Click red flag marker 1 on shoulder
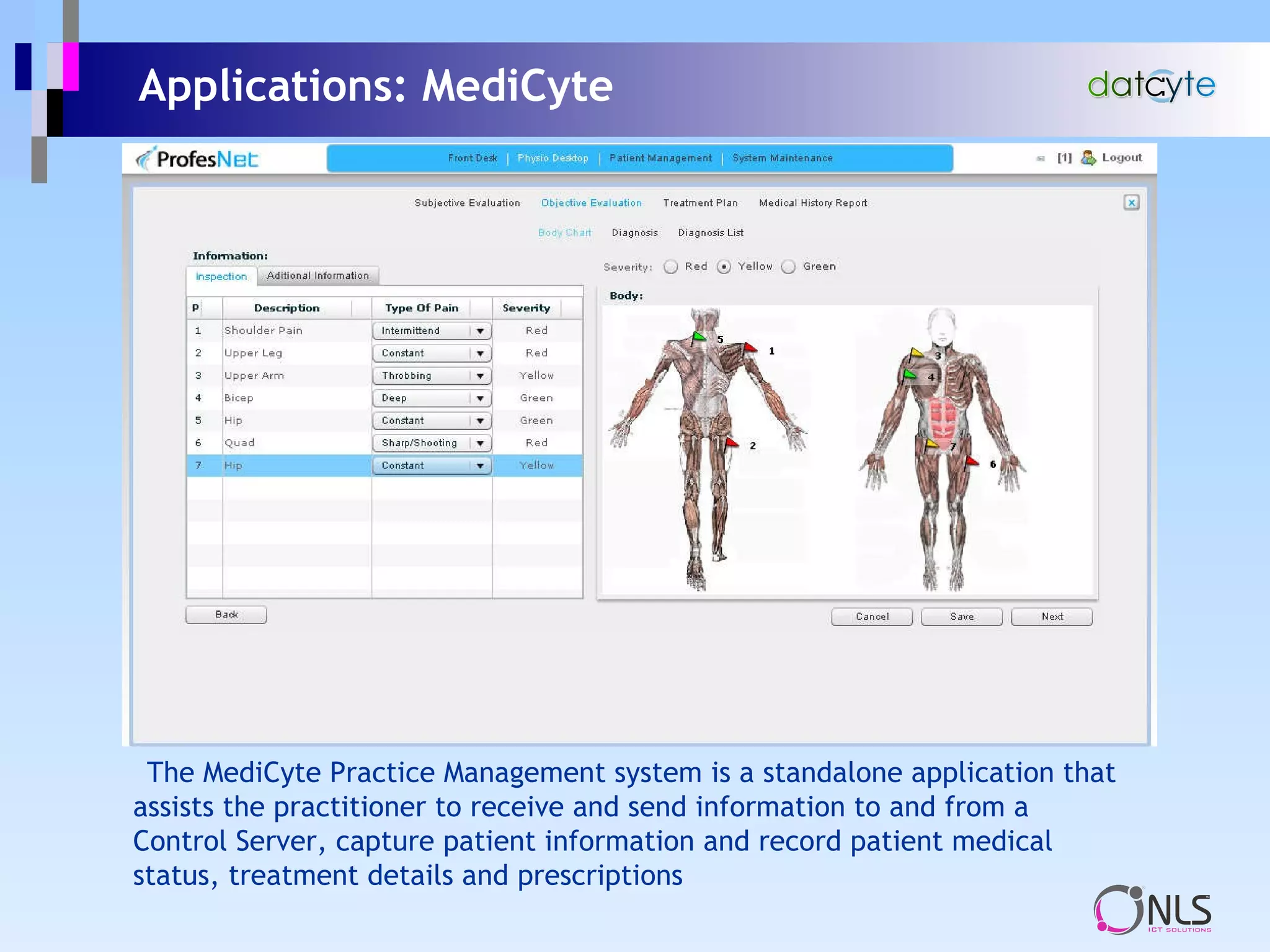The image size is (1270, 952). coord(751,348)
